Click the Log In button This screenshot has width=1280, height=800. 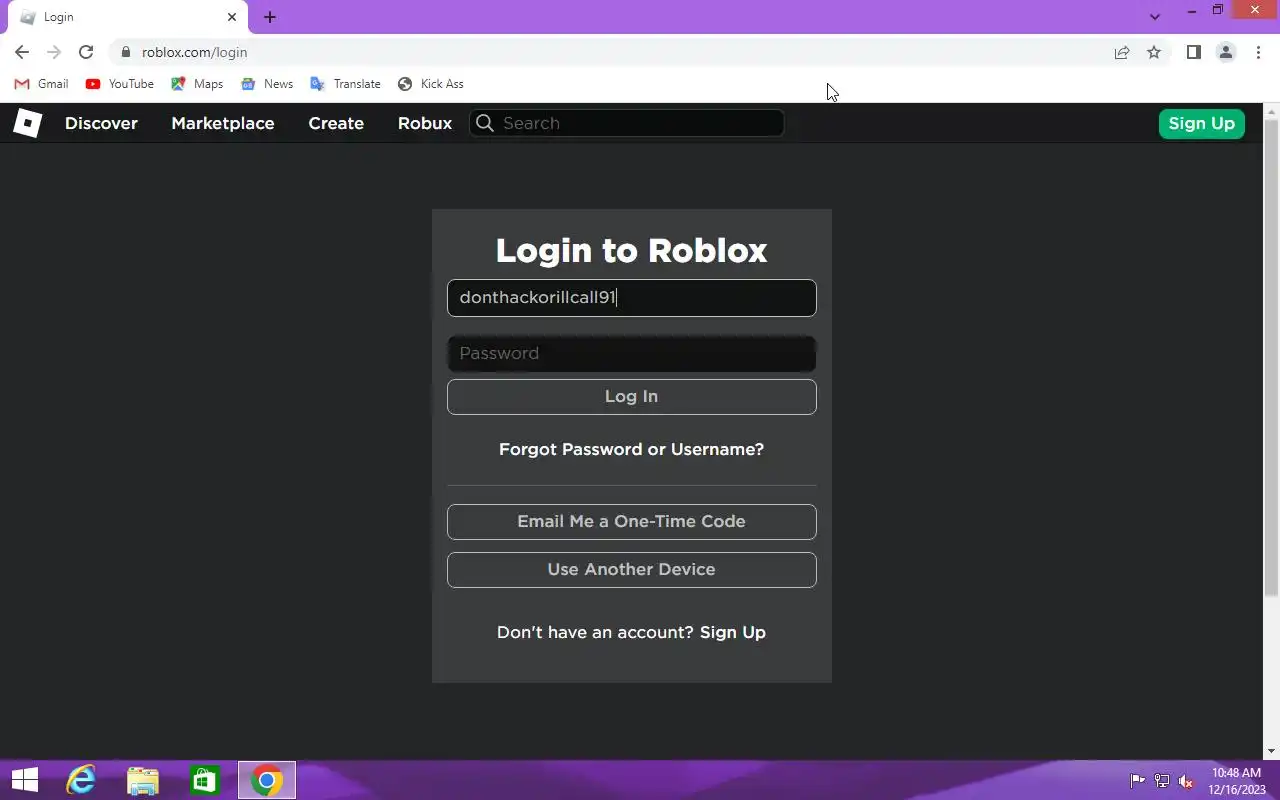631,397
